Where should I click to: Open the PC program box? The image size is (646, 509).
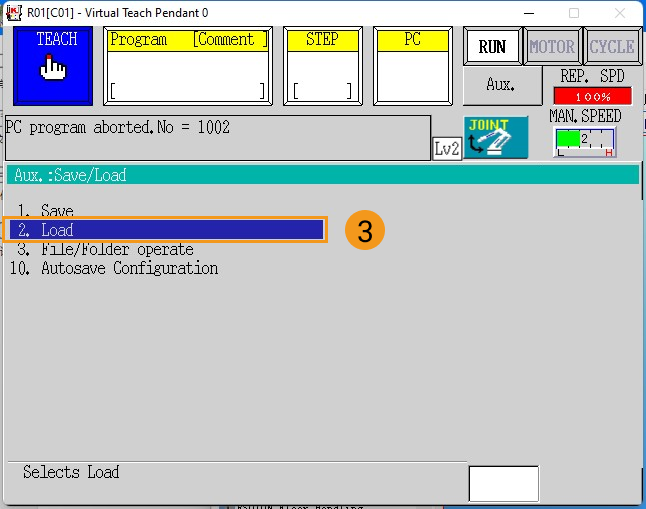pos(413,66)
